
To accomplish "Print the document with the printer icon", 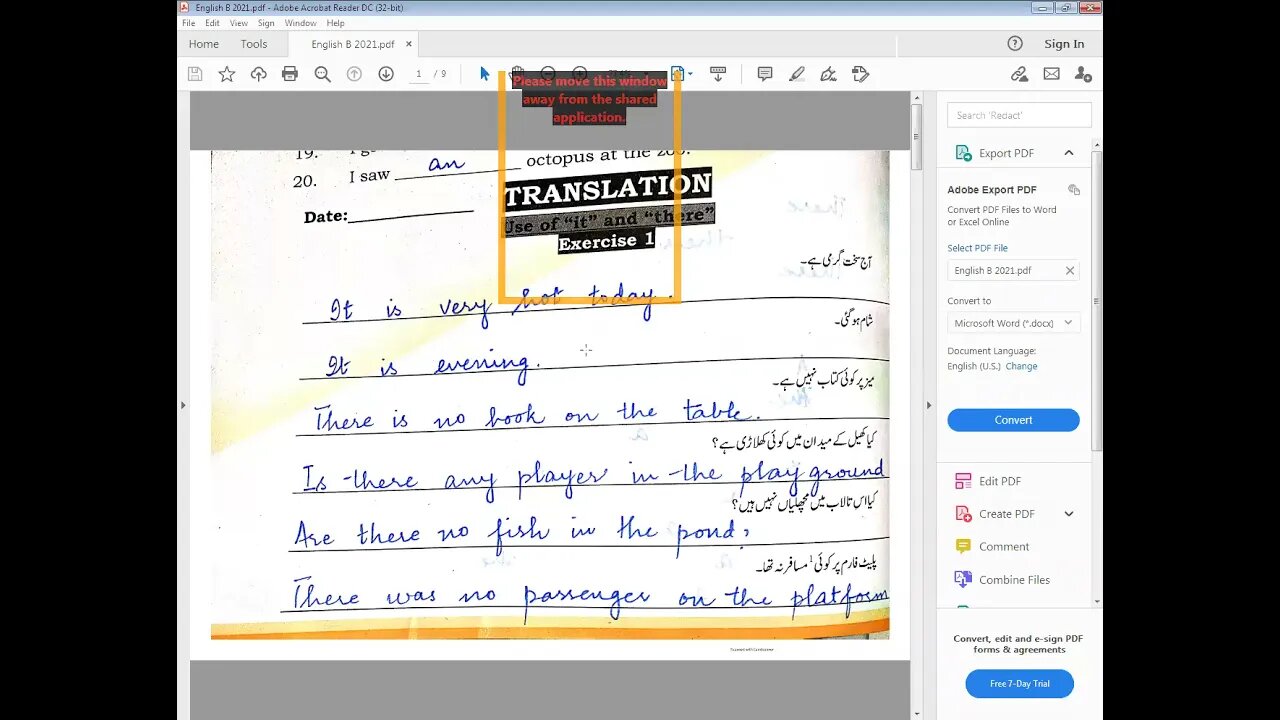I will 290,74.
